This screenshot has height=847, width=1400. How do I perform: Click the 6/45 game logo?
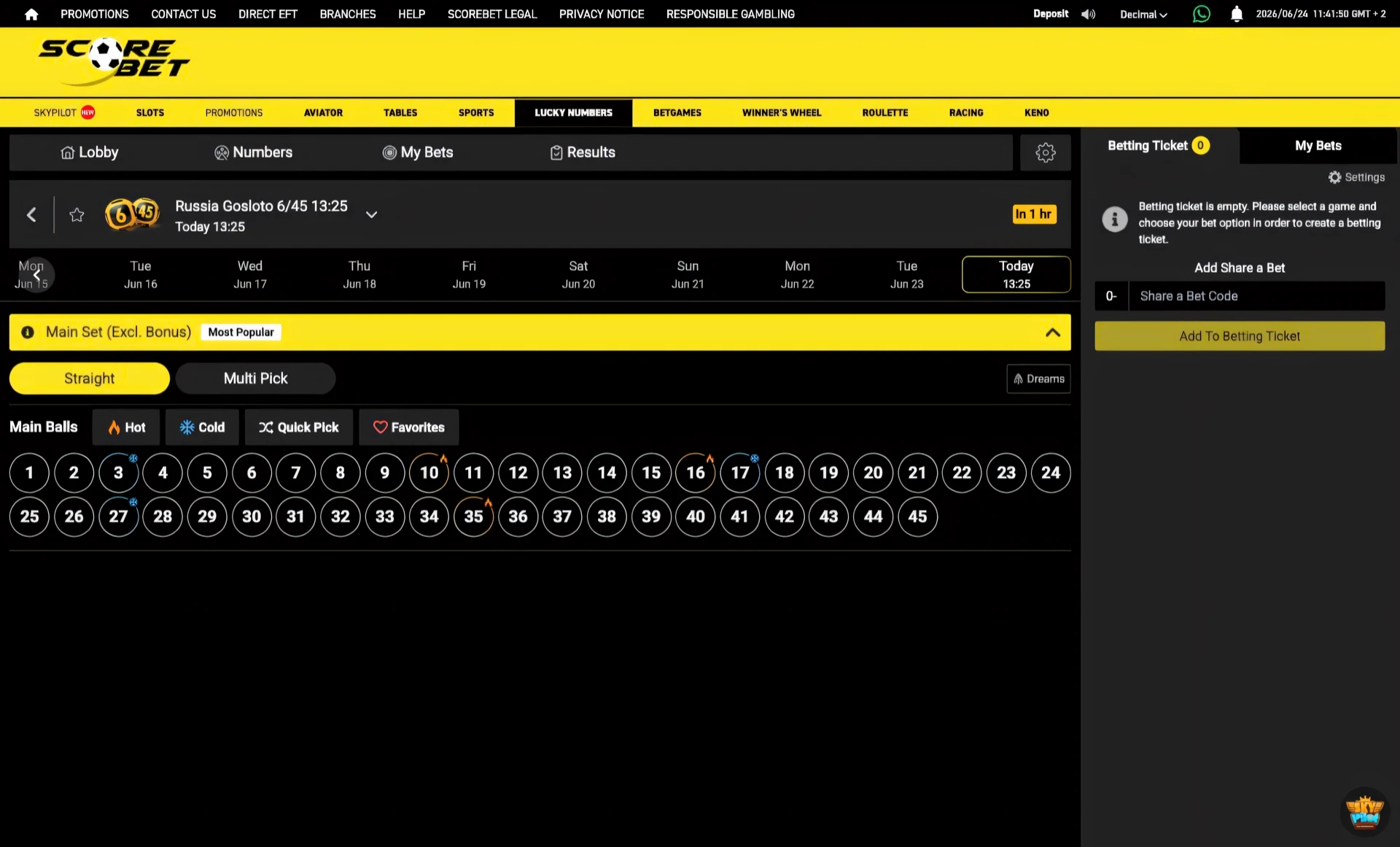133,214
